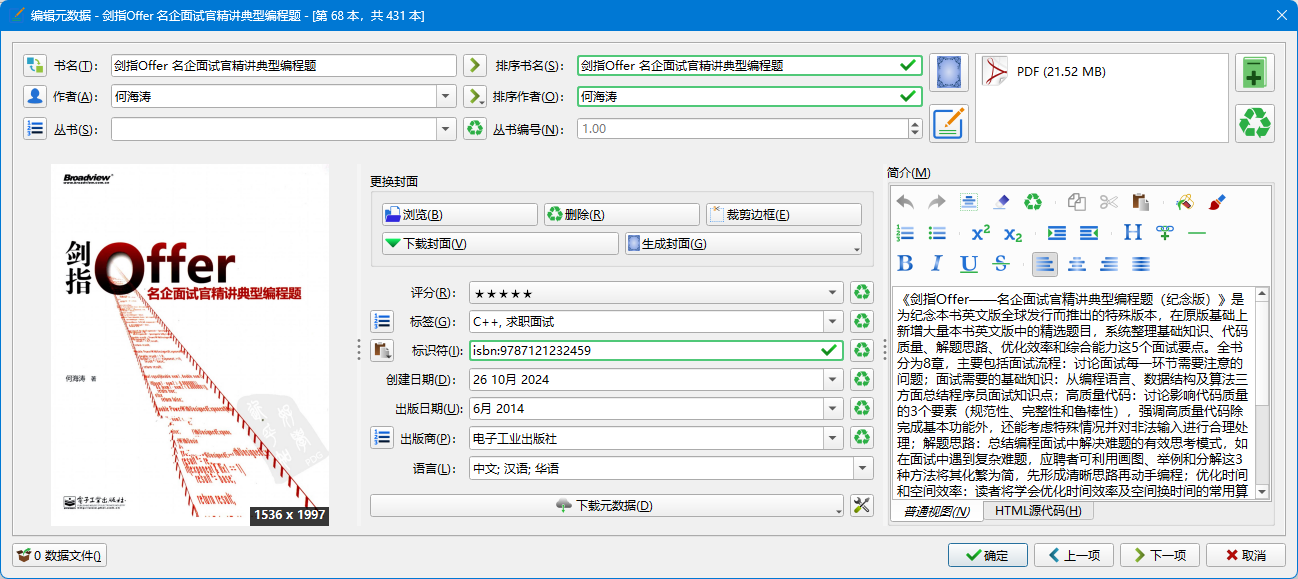Open the tag editor icon beside 标签
Image resolution: width=1298 pixels, height=579 pixels.
coord(381,322)
